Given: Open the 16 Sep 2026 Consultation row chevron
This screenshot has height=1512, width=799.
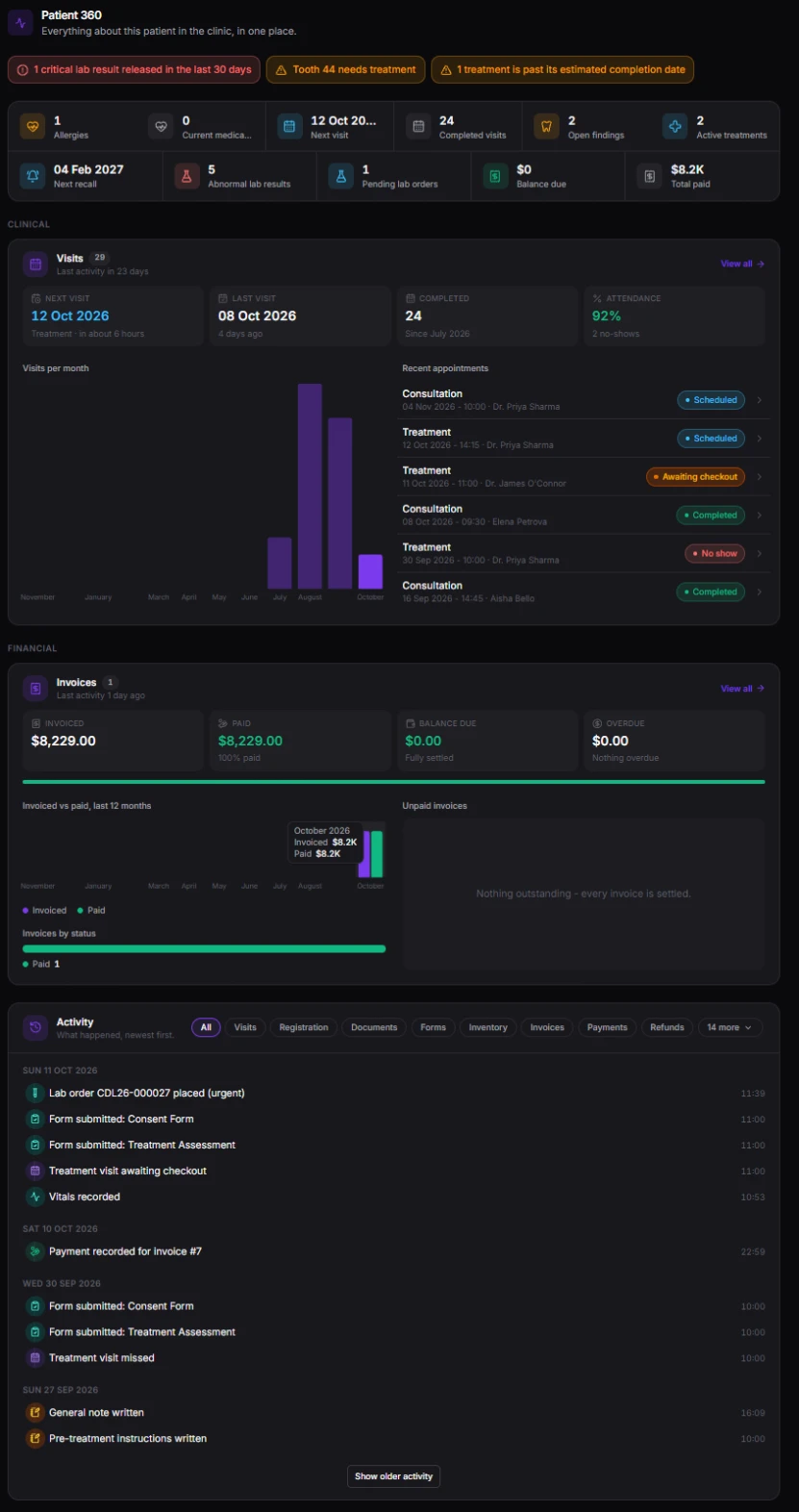Looking at the screenshot, I should 760,592.
